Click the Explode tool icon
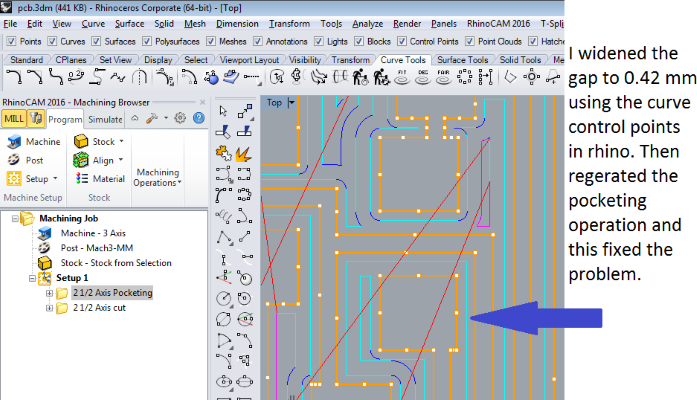The image size is (697, 400). coord(244,153)
